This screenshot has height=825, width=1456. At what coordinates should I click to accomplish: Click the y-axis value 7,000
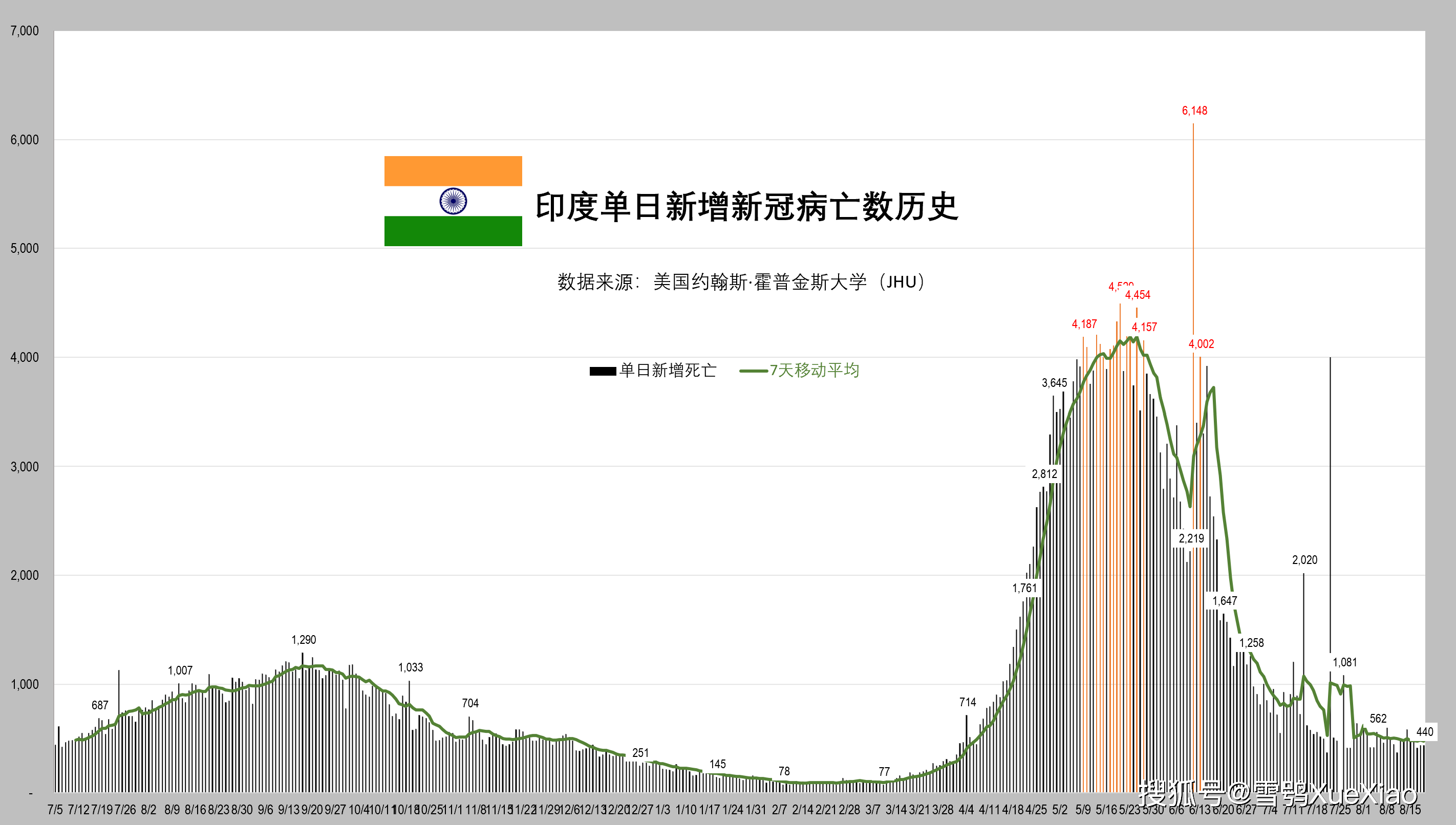25,31
